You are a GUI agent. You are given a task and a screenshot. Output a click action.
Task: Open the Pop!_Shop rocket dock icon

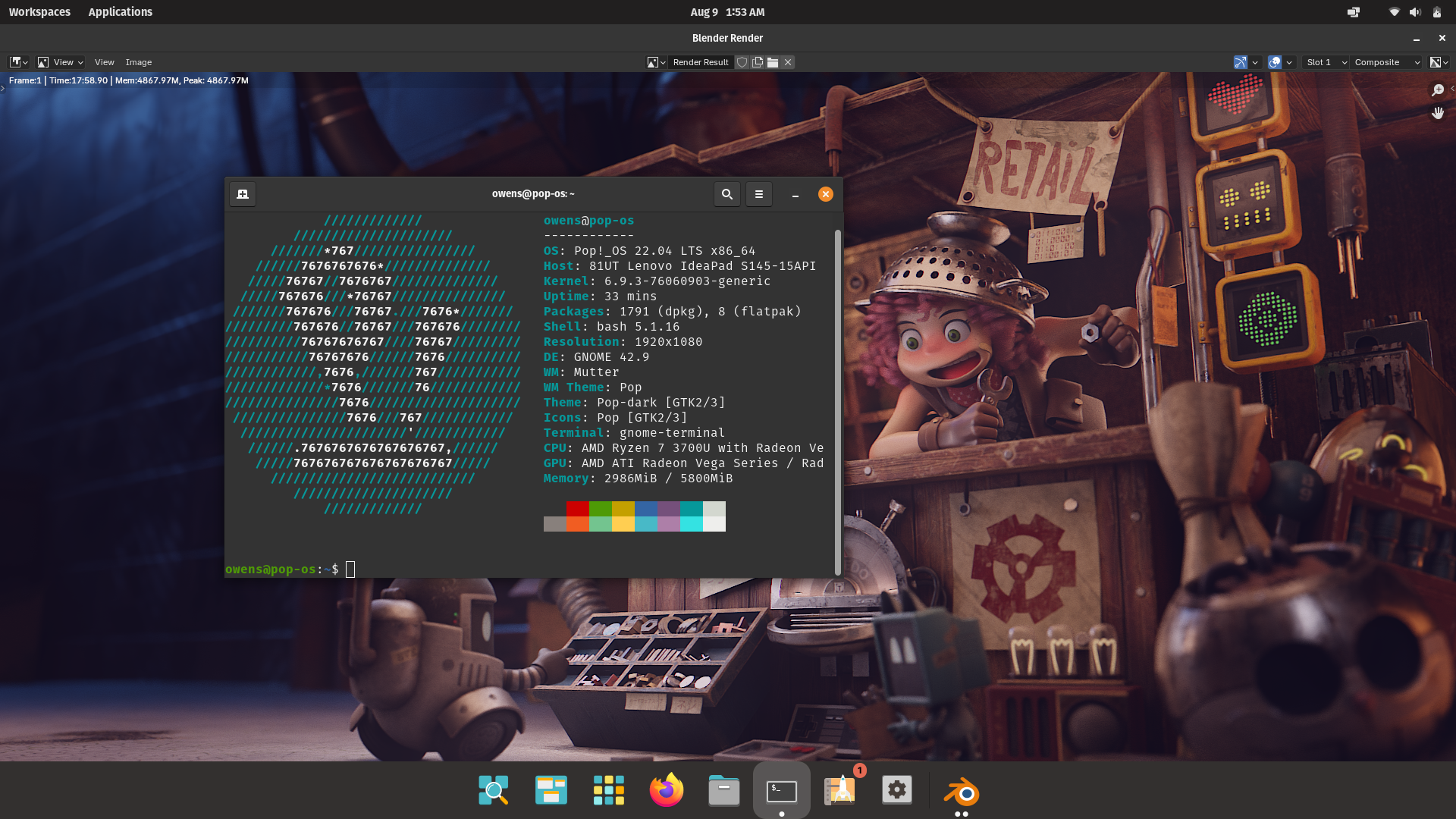(x=839, y=790)
